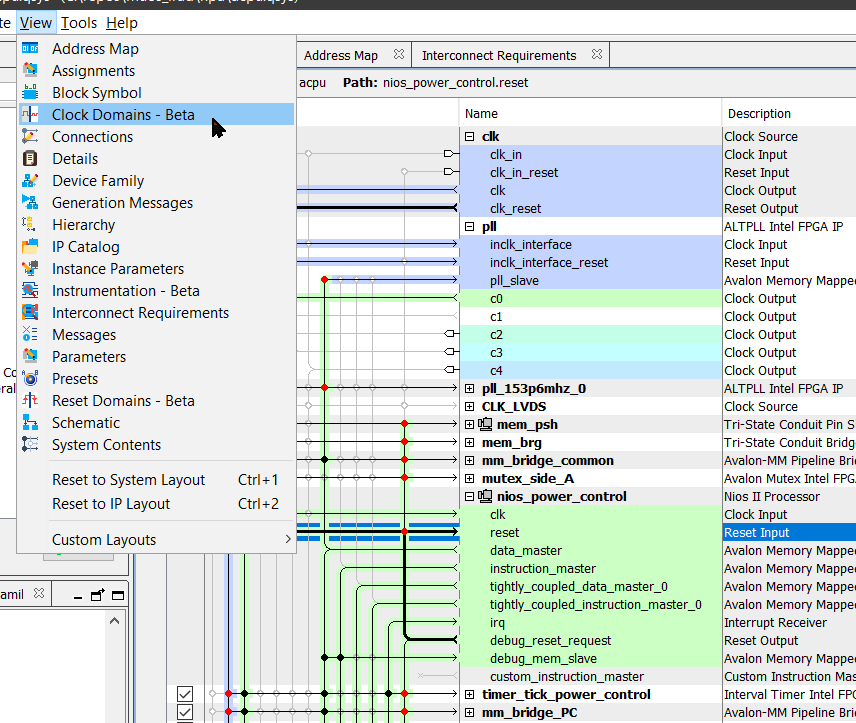856x723 pixels.
Task: Click the Description column header
Action: point(758,114)
